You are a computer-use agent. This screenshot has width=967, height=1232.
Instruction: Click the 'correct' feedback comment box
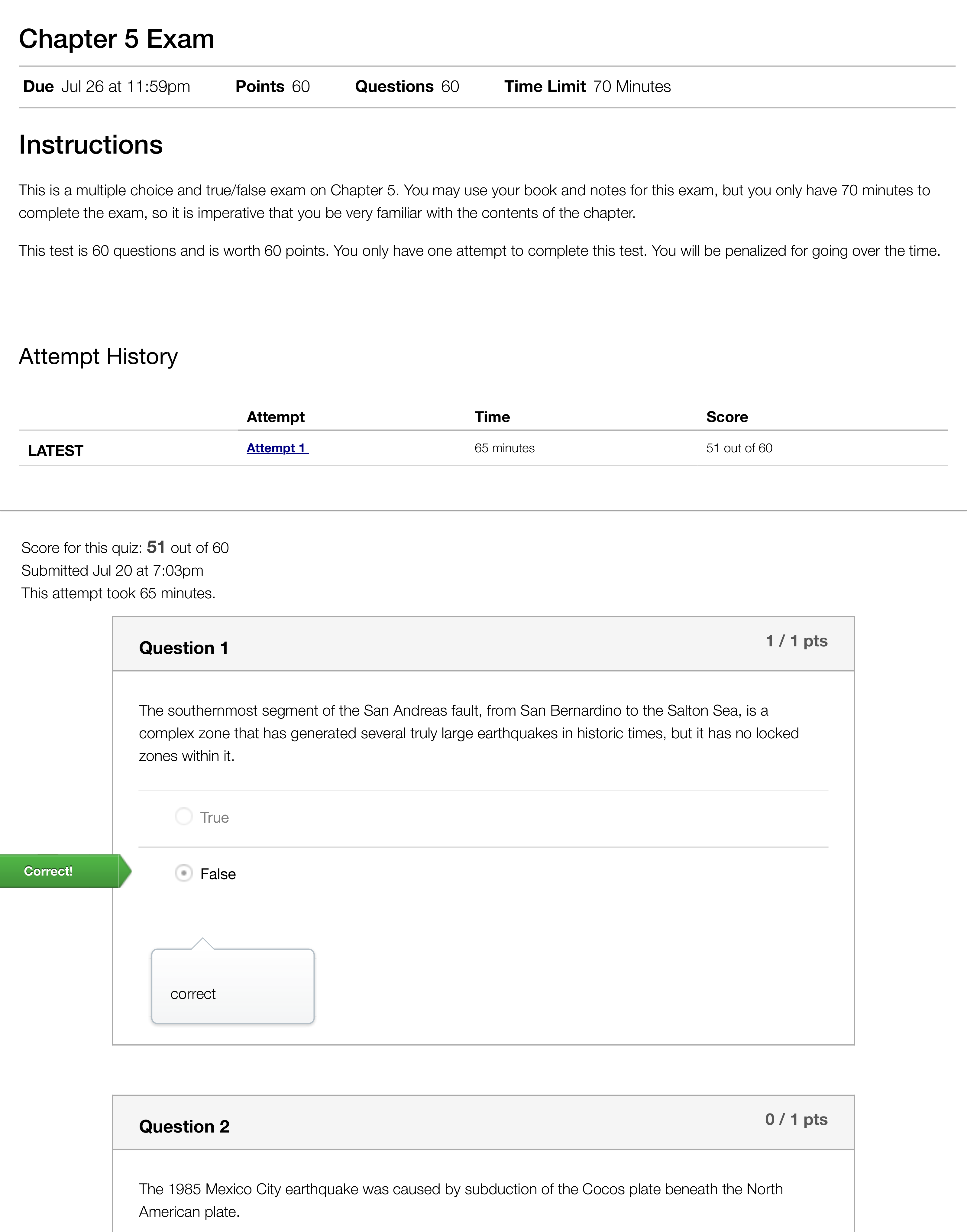[x=233, y=986]
